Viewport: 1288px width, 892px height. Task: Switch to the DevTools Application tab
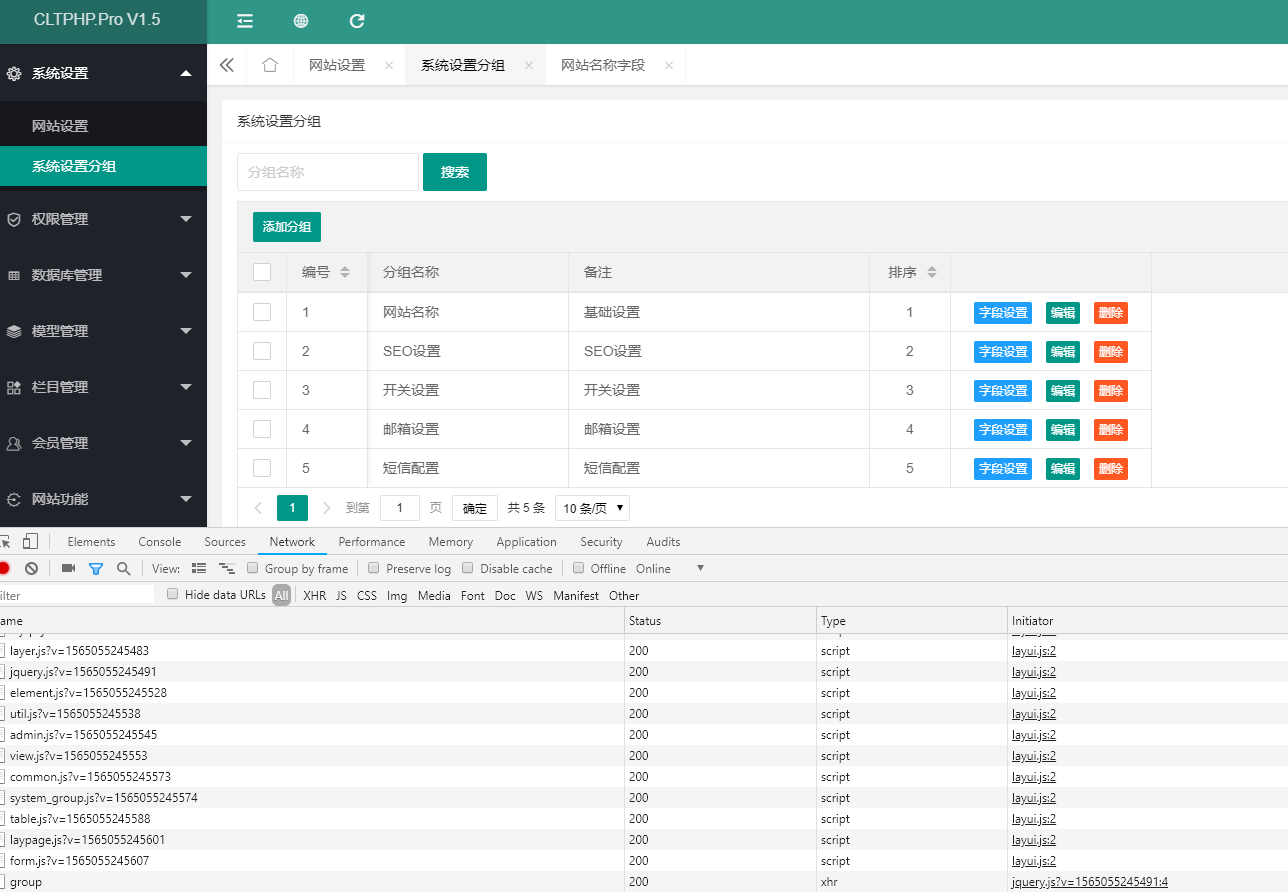click(526, 541)
